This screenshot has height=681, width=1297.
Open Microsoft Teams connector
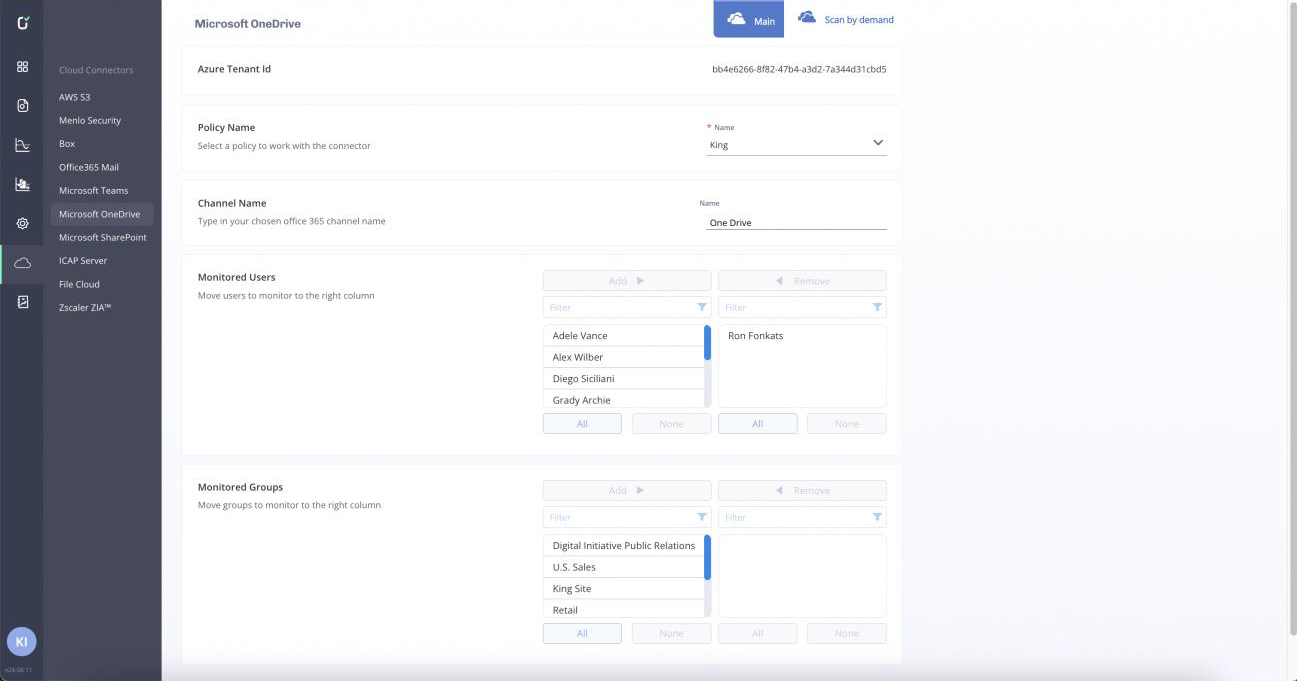tap(94, 190)
